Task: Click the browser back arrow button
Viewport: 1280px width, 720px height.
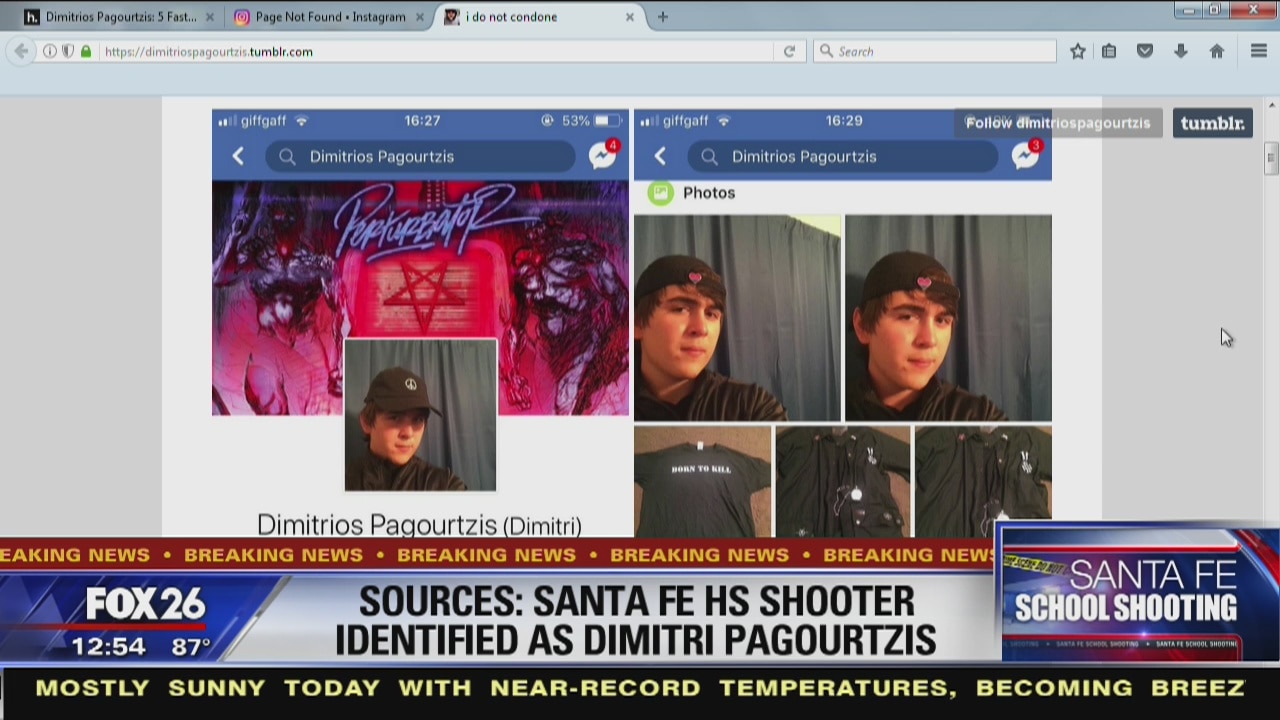Action: click(21, 51)
